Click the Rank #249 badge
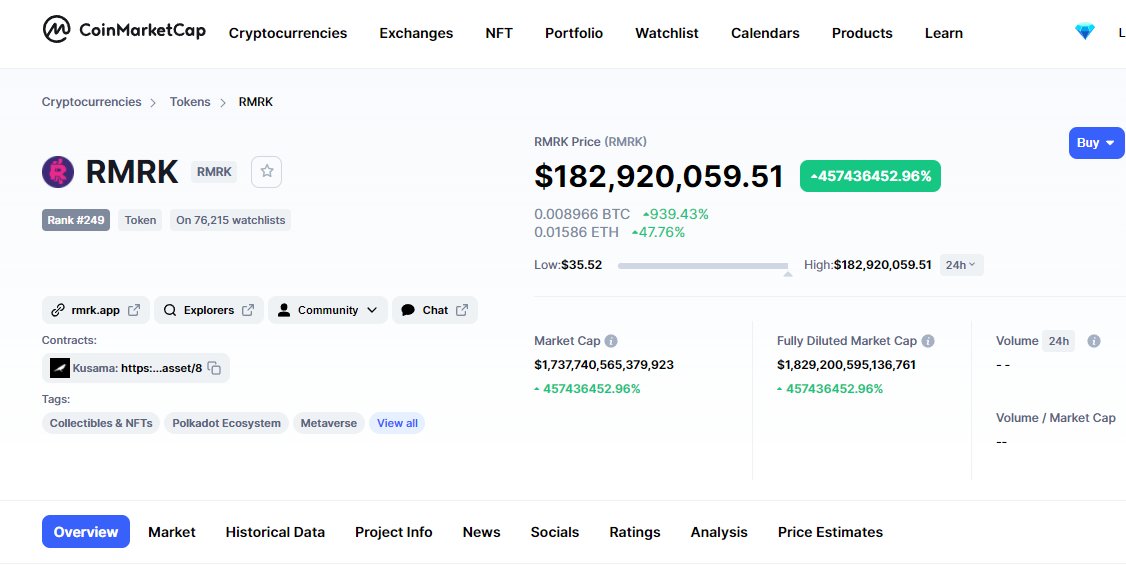This screenshot has width=1126, height=576. (76, 220)
